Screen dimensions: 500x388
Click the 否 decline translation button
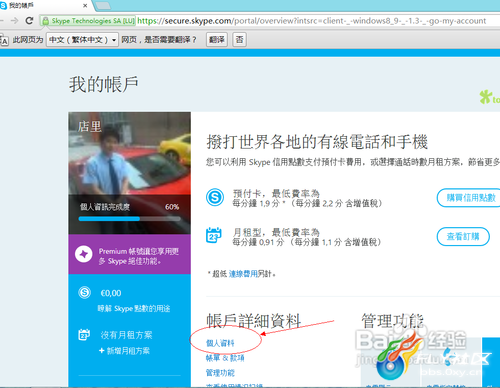click(239, 40)
